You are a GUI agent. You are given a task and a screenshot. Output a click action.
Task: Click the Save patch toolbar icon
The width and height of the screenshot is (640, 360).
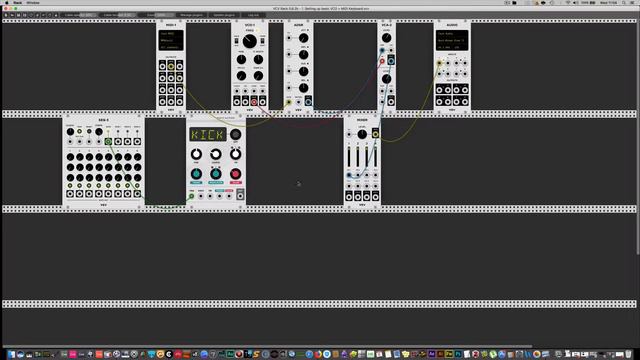tap(18, 15)
